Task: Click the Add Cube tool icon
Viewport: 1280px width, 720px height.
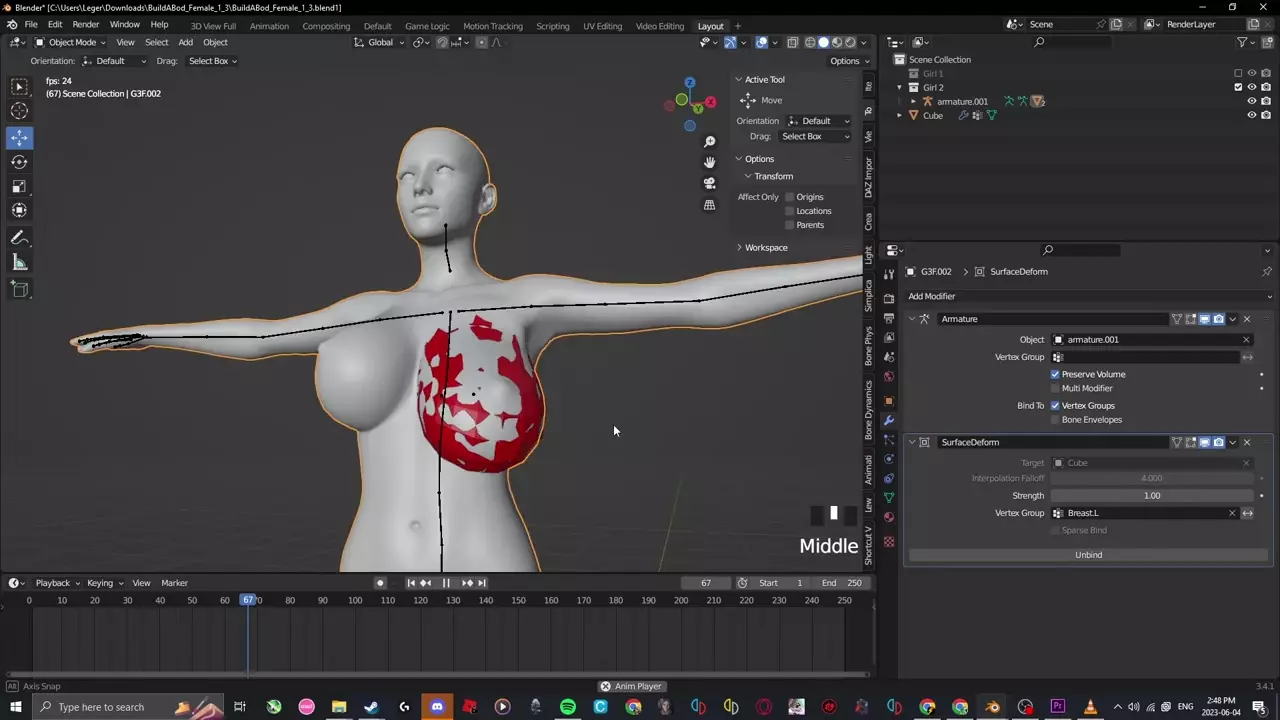Action: coord(19,289)
